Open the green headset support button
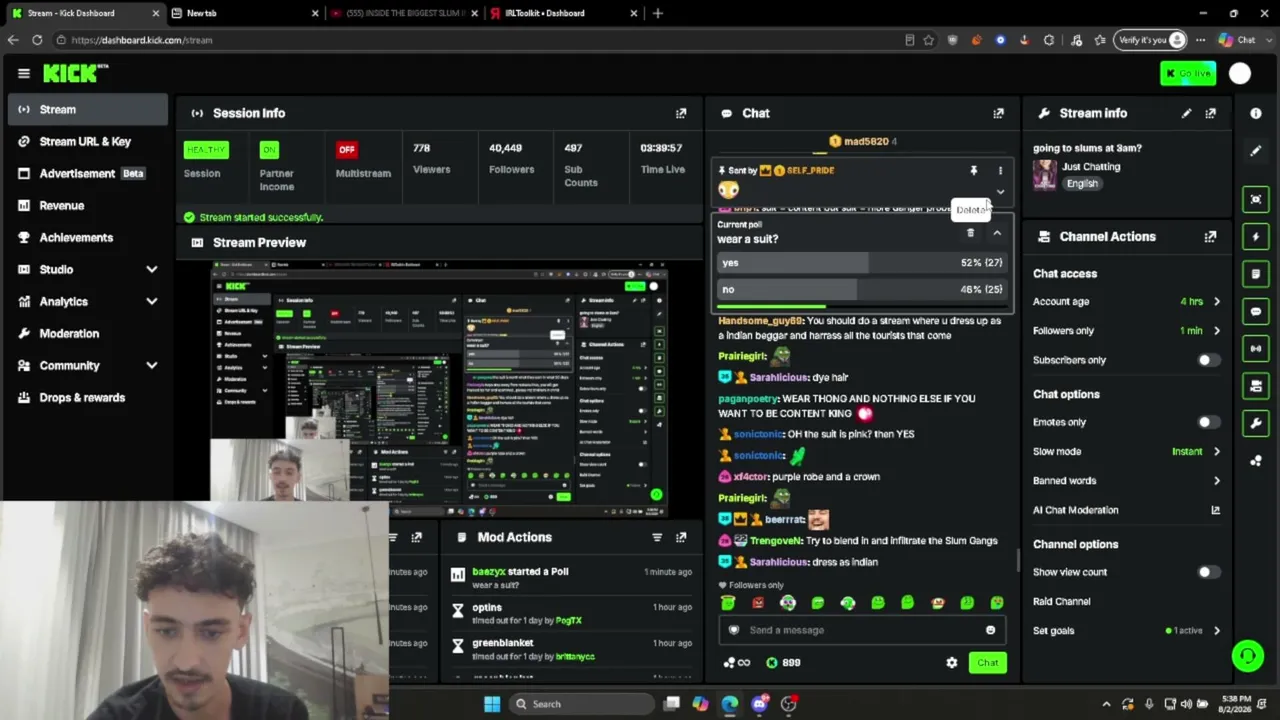Viewport: 1280px width, 720px height. (1247, 656)
